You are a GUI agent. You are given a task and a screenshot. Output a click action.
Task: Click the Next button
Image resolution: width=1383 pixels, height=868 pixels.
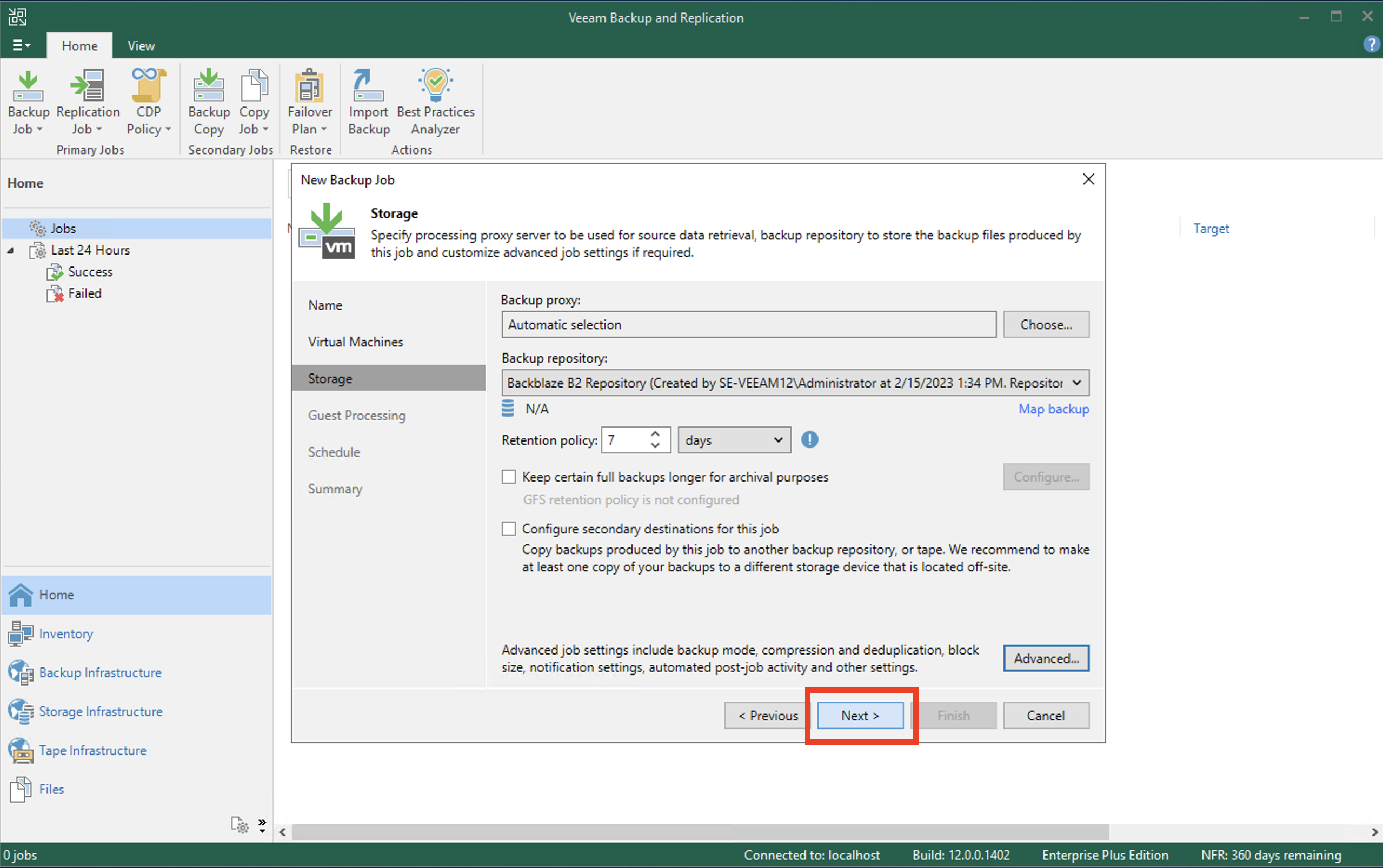[860, 716]
